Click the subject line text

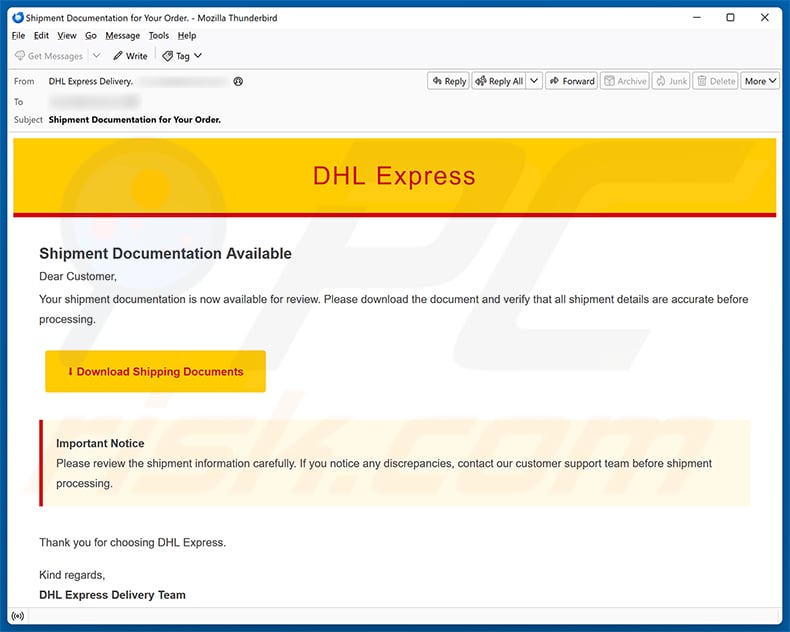[x=135, y=119]
